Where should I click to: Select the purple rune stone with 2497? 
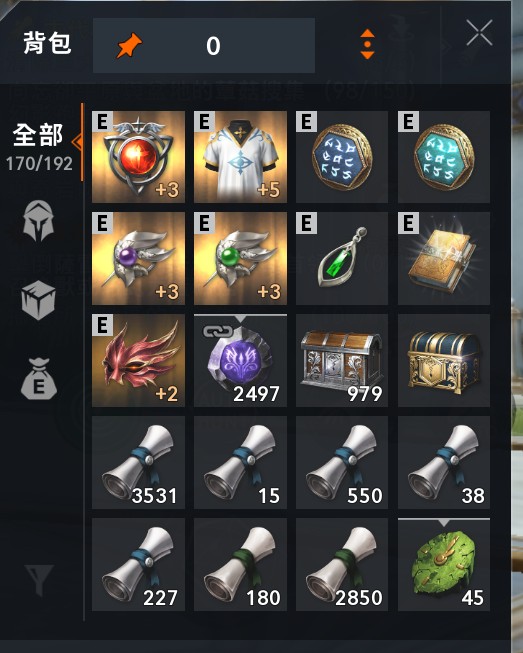[x=240, y=361]
